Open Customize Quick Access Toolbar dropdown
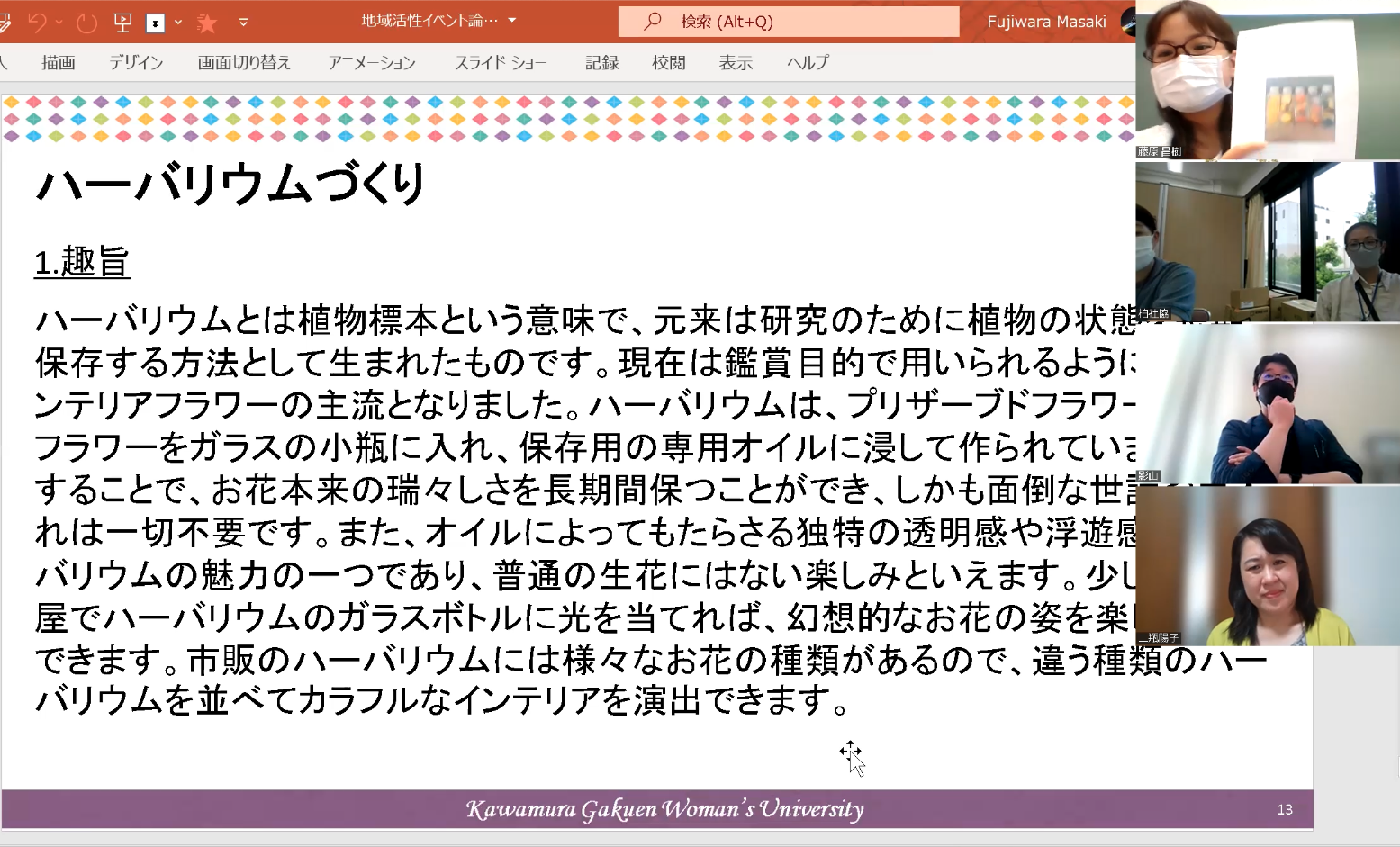Screen dimensions: 1400x847 click(243, 23)
